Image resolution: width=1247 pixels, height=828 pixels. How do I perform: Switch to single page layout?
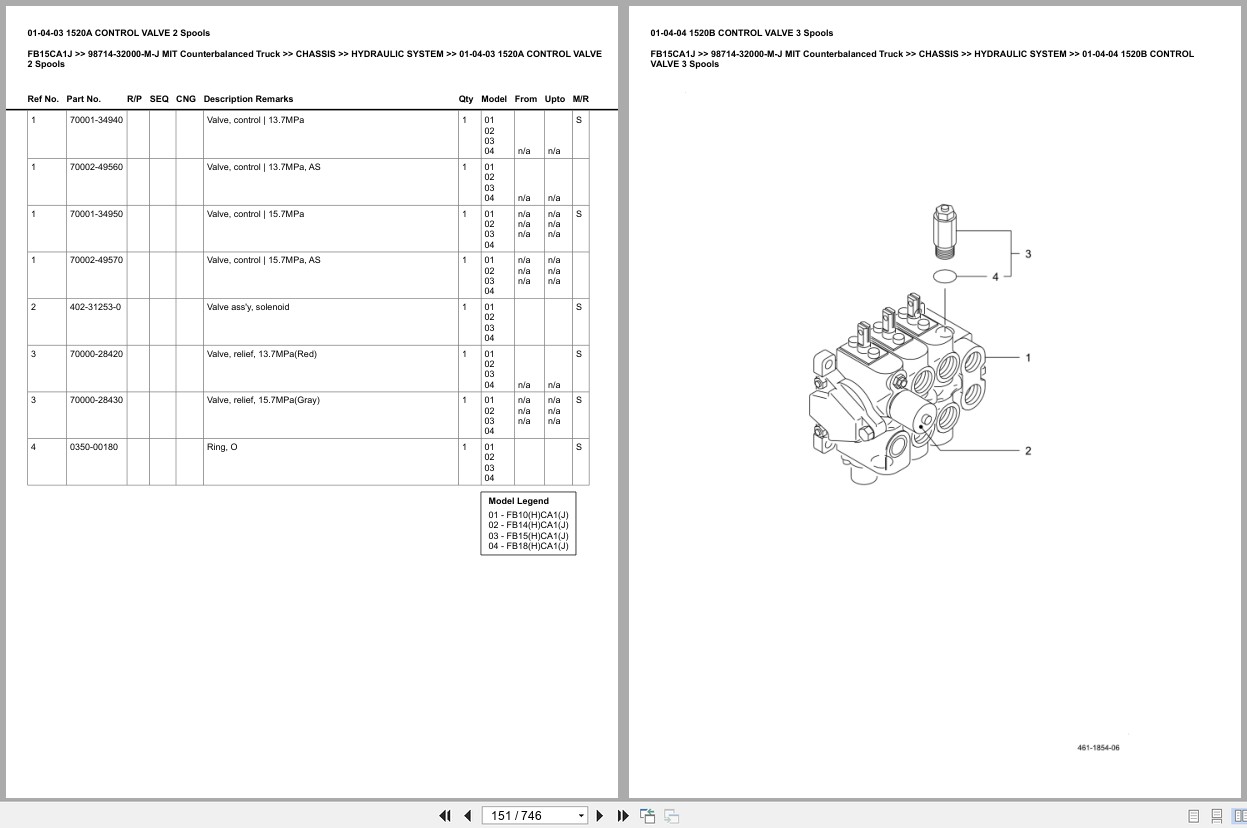tap(1193, 816)
